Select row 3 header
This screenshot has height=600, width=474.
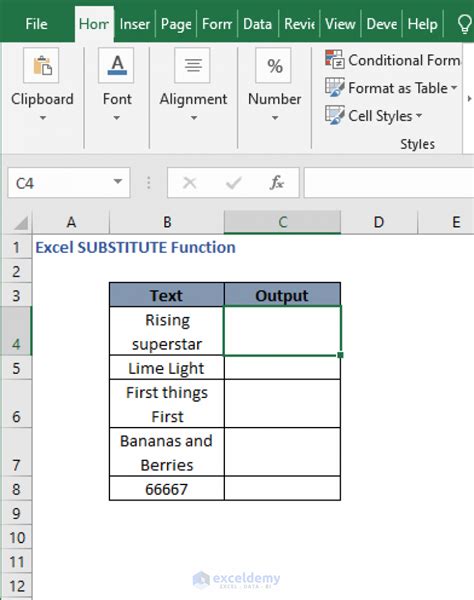(x=16, y=295)
